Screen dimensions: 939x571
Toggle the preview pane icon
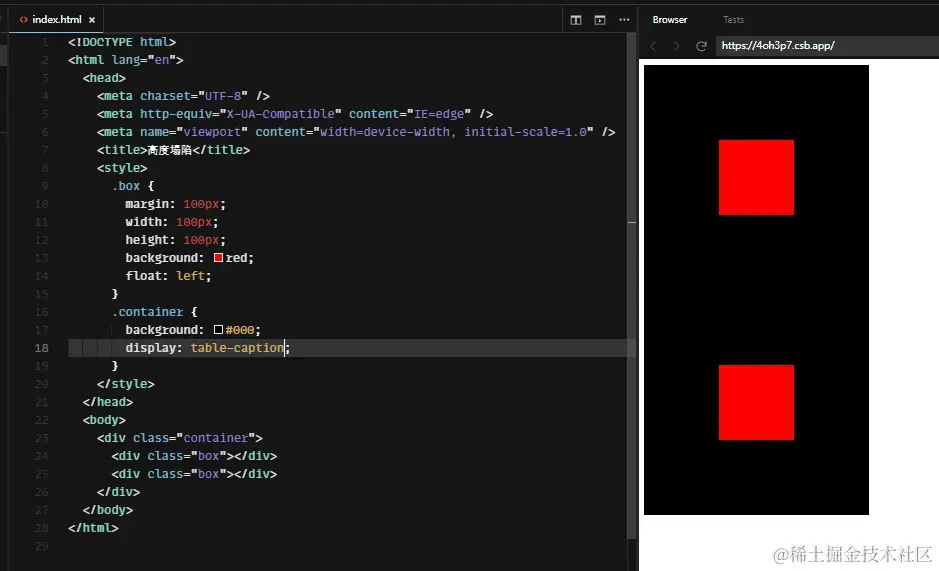click(599, 20)
